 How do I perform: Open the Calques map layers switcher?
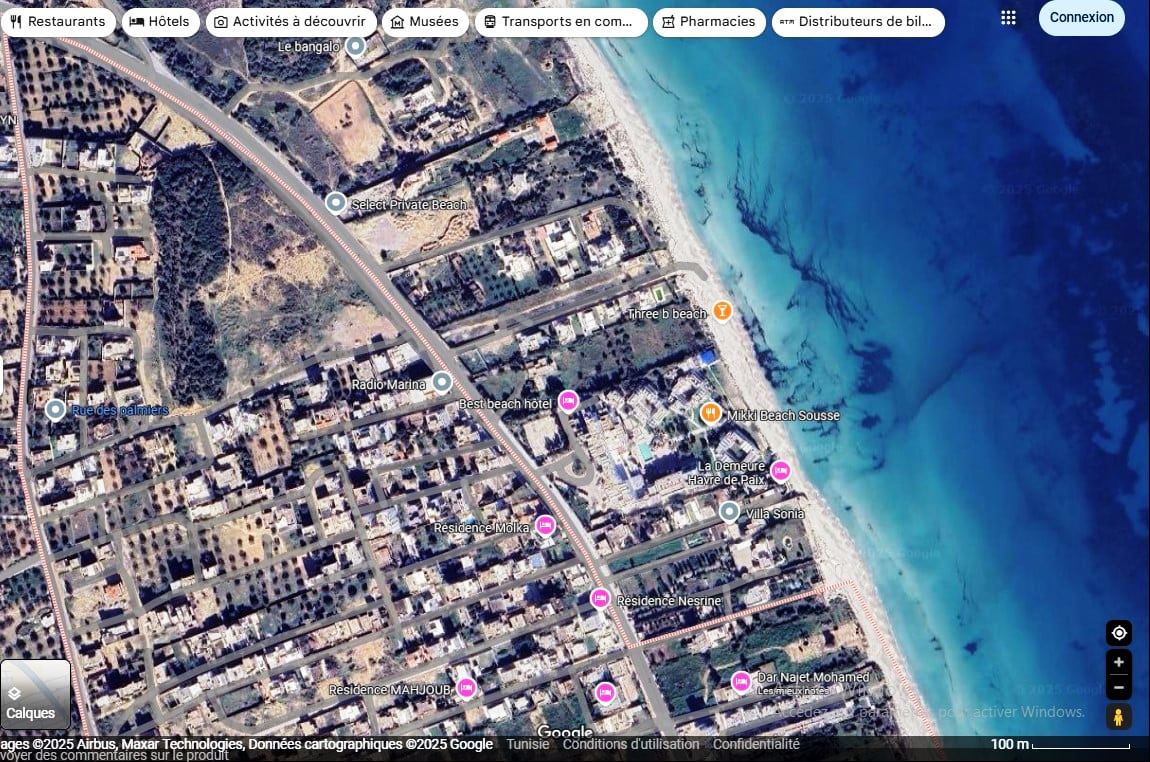coord(34,695)
